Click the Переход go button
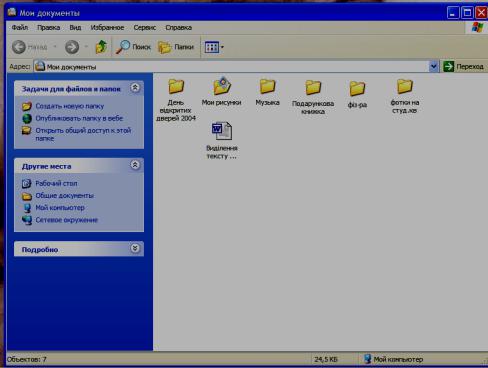The height and width of the screenshot is (368, 488). click(x=464, y=67)
